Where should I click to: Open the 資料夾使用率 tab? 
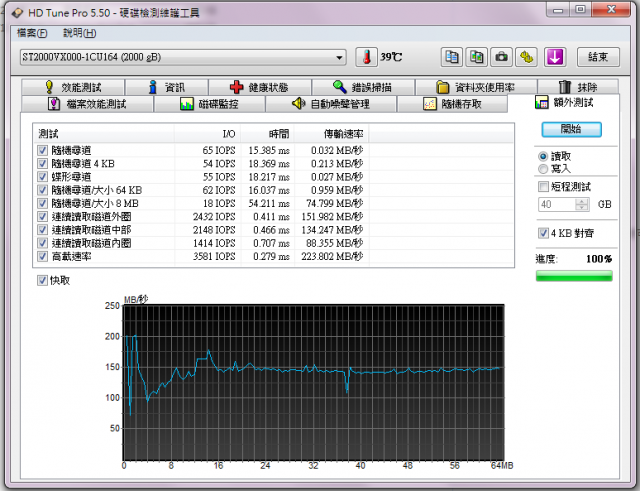coord(476,87)
